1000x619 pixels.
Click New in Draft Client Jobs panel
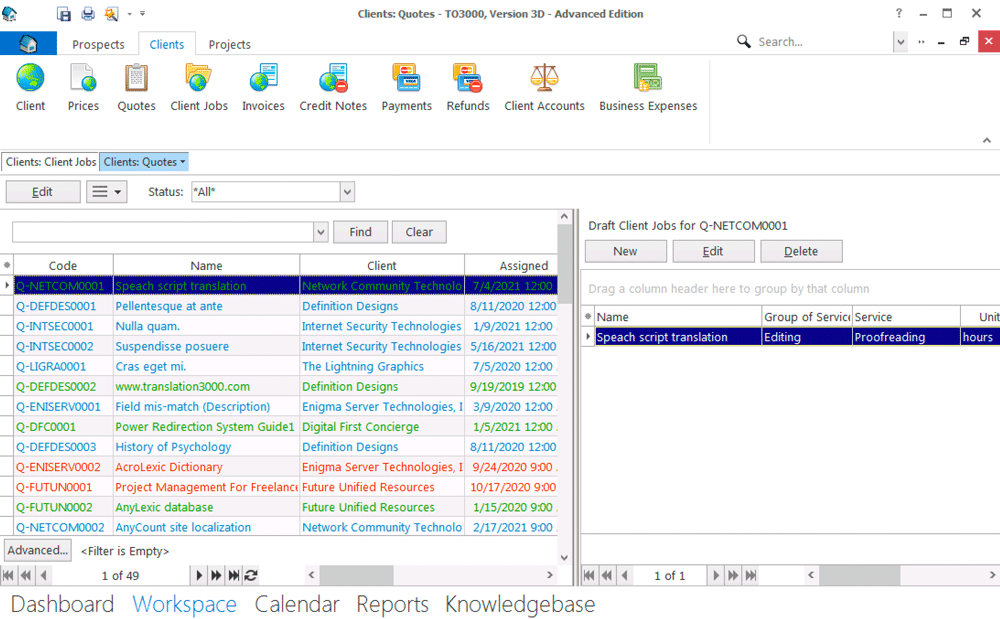click(x=625, y=251)
